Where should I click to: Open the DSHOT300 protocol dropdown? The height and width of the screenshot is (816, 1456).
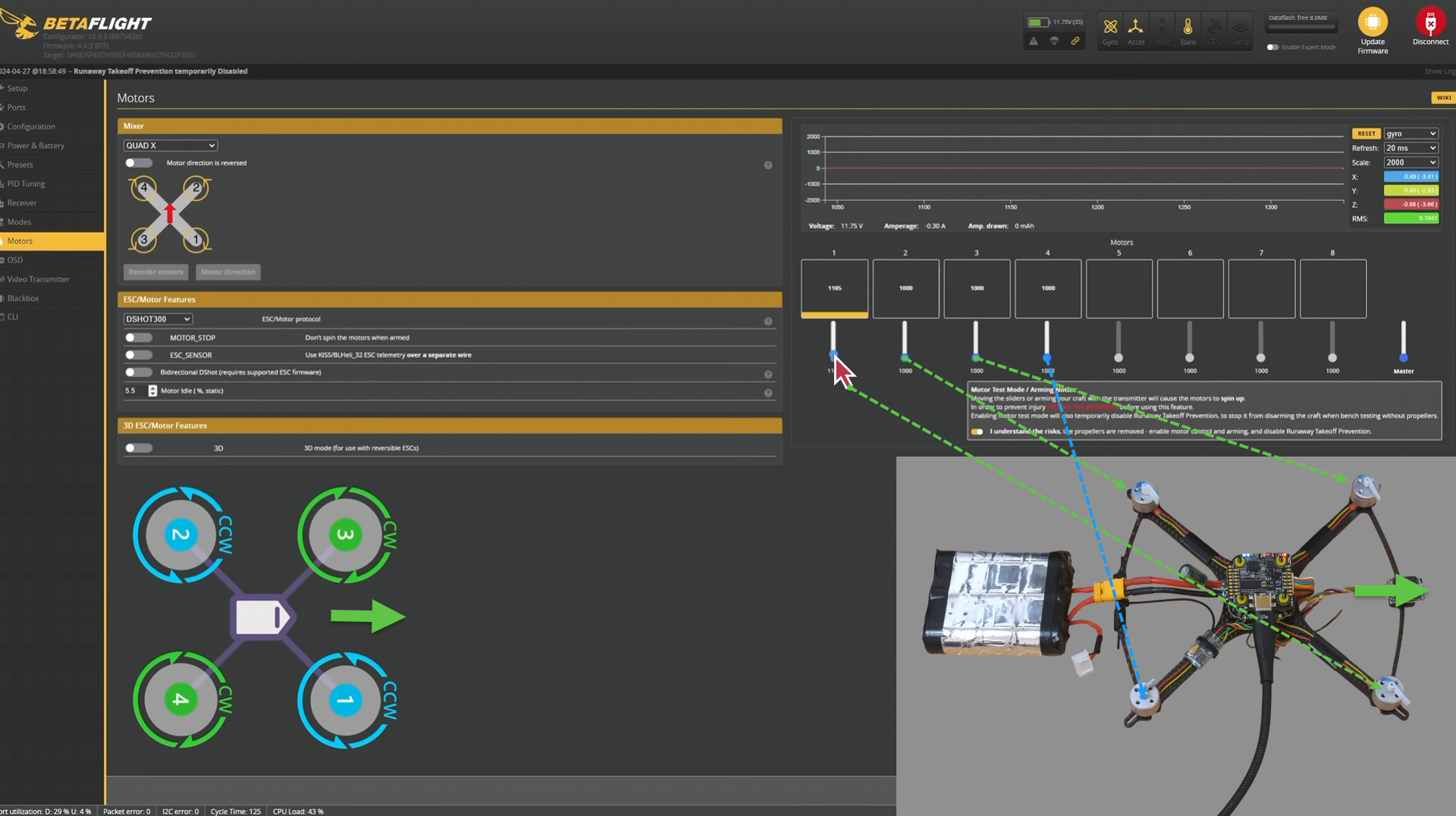click(158, 319)
